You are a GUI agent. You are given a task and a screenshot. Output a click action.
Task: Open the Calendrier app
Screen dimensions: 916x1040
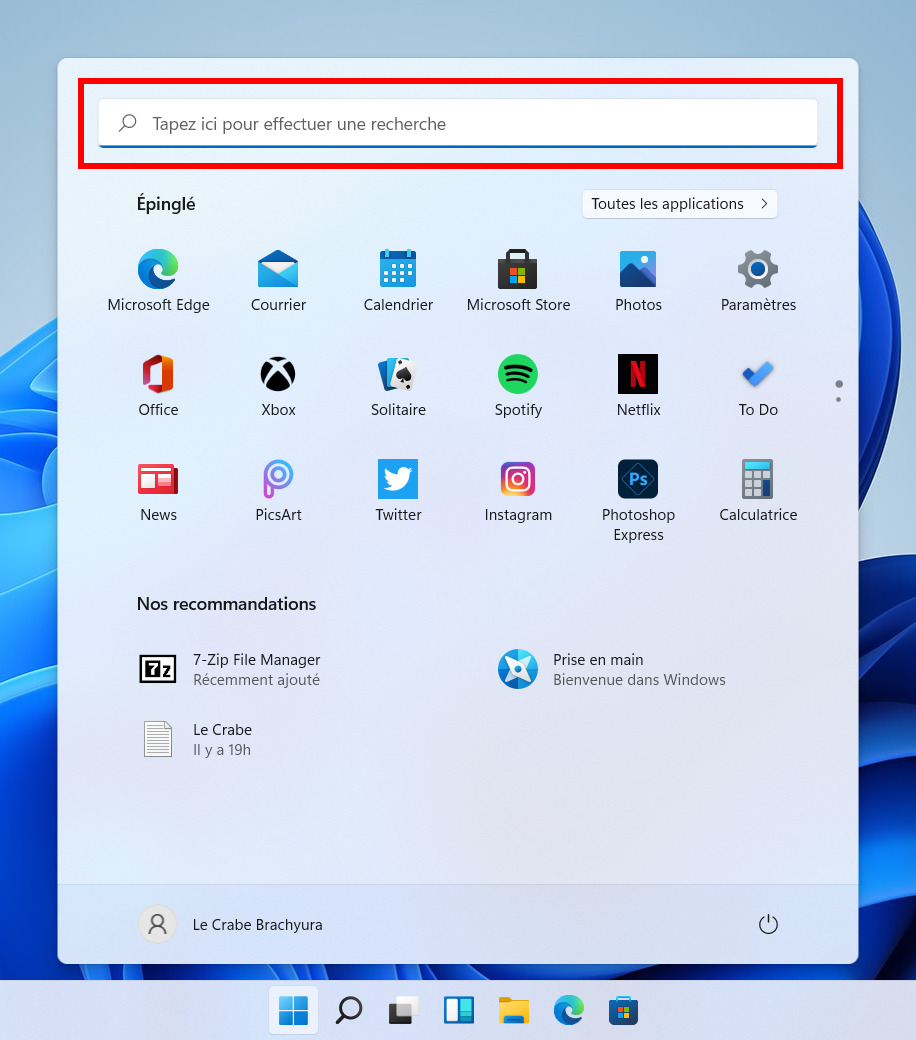(x=398, y=281)
